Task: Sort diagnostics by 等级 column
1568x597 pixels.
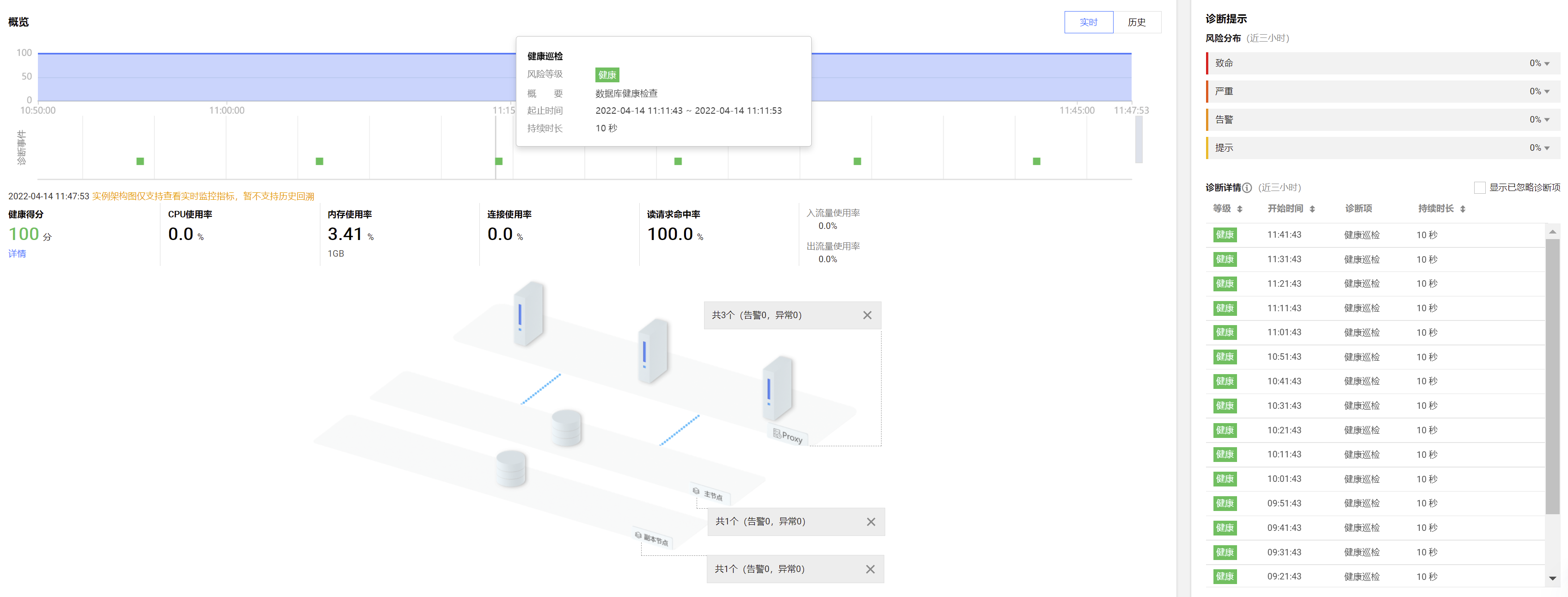Action: [1239, 209]
